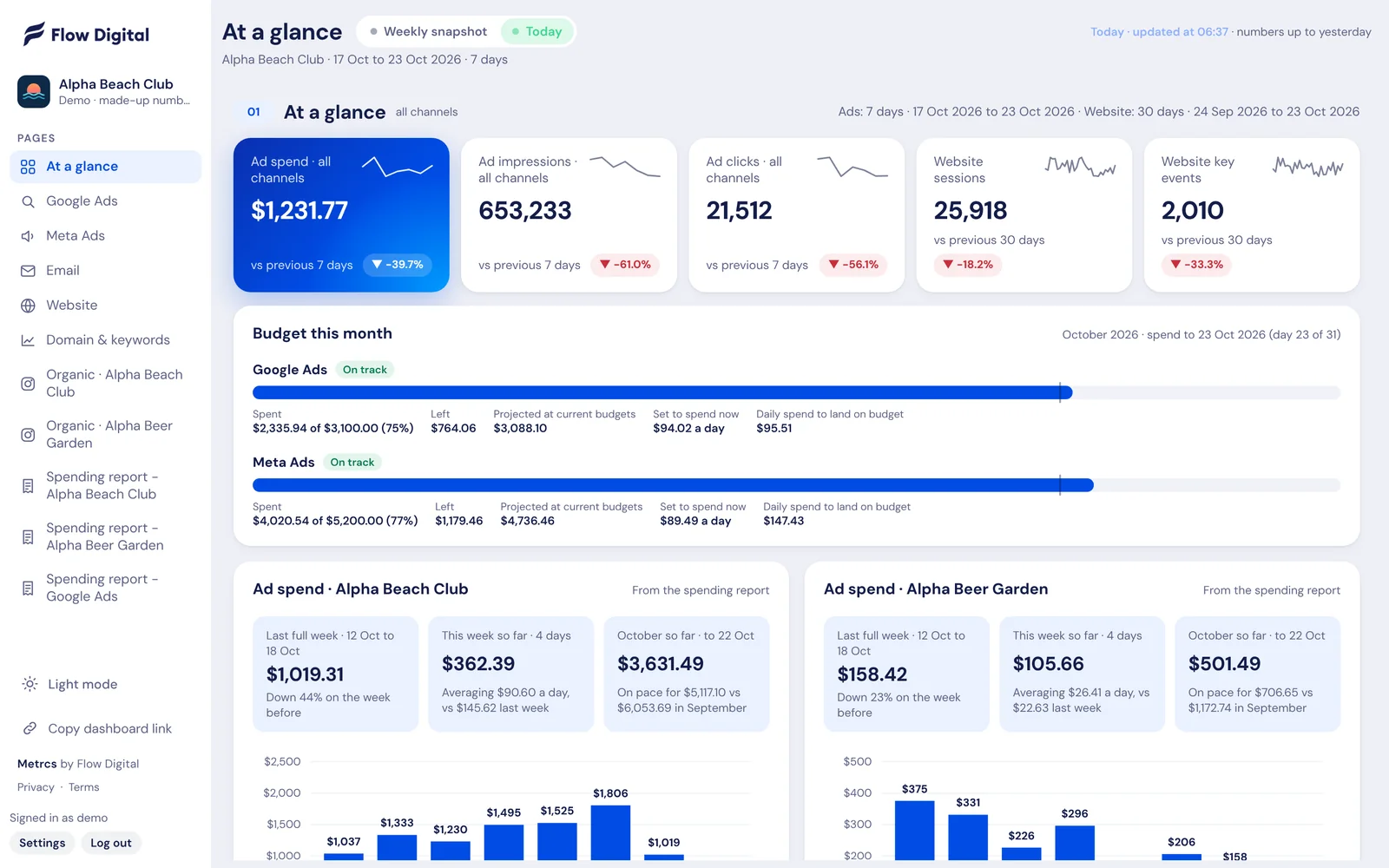Switch to the Today view
Screen dimensions: 1389x868
537,31
